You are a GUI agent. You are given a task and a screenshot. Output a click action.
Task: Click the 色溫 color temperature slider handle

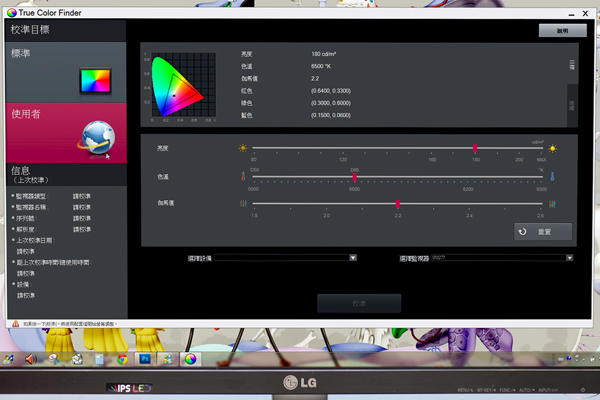[355, 177]
